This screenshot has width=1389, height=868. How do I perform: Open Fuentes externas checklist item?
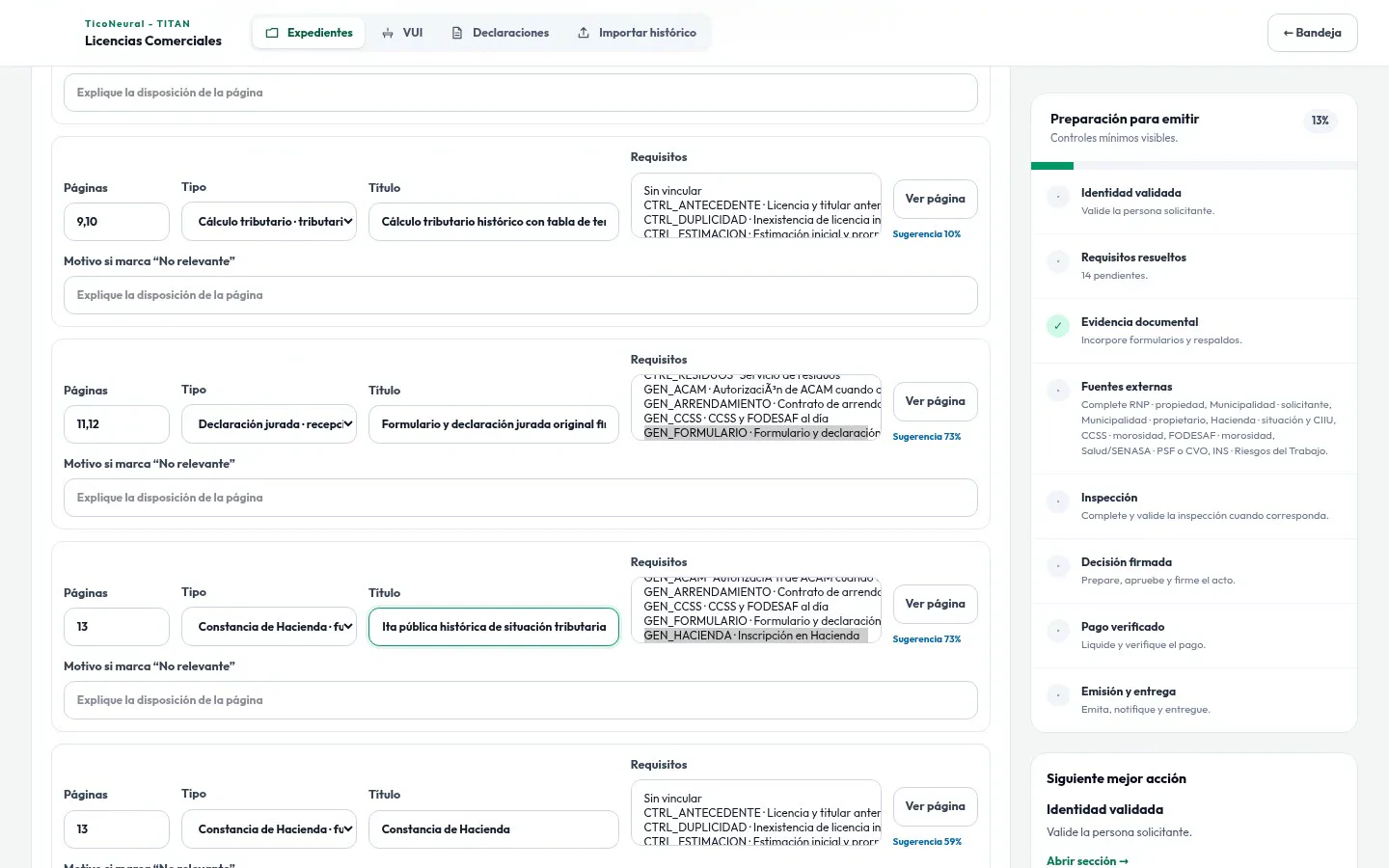(x=1194, y=419)
